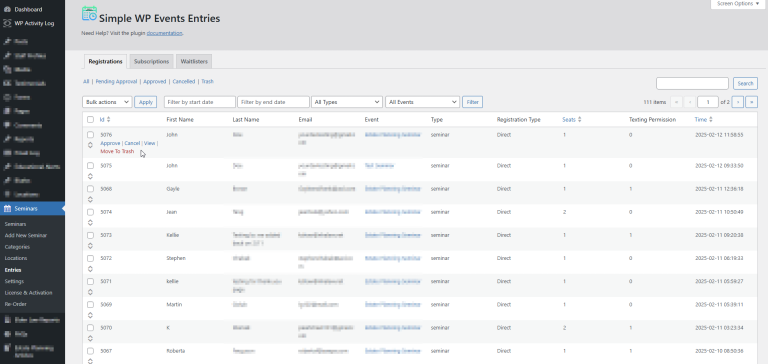The width and height of the screenshot is (768, 364).
Task: Go to next page arrow in pagination
Action: 738,102
